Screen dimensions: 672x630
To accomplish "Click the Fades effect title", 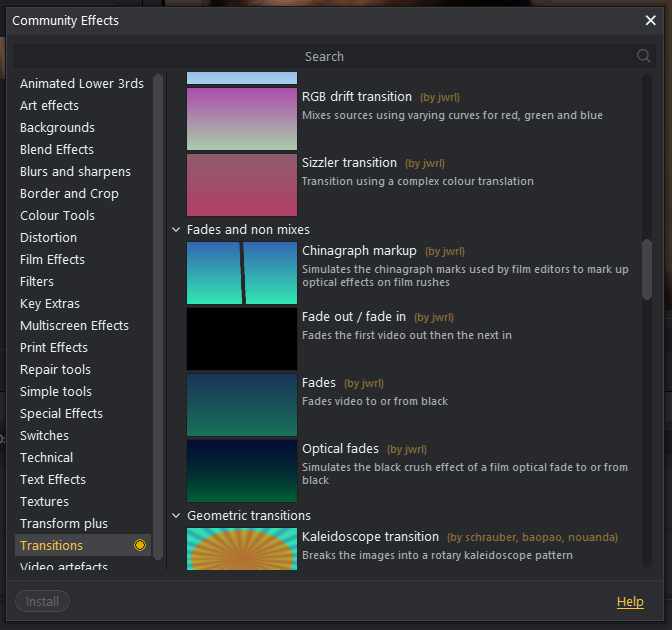I will pyautogui.click(x=318, y=383).
